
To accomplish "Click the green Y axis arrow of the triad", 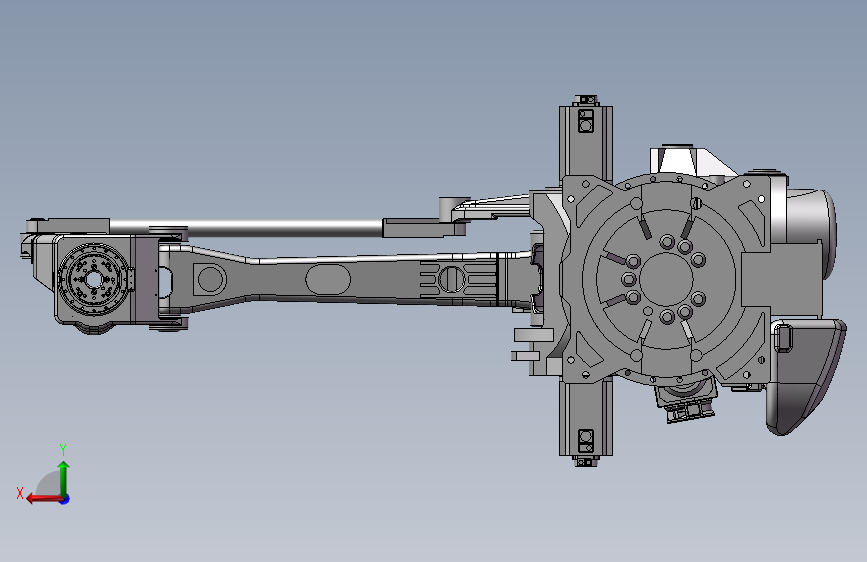I will 64,478.
